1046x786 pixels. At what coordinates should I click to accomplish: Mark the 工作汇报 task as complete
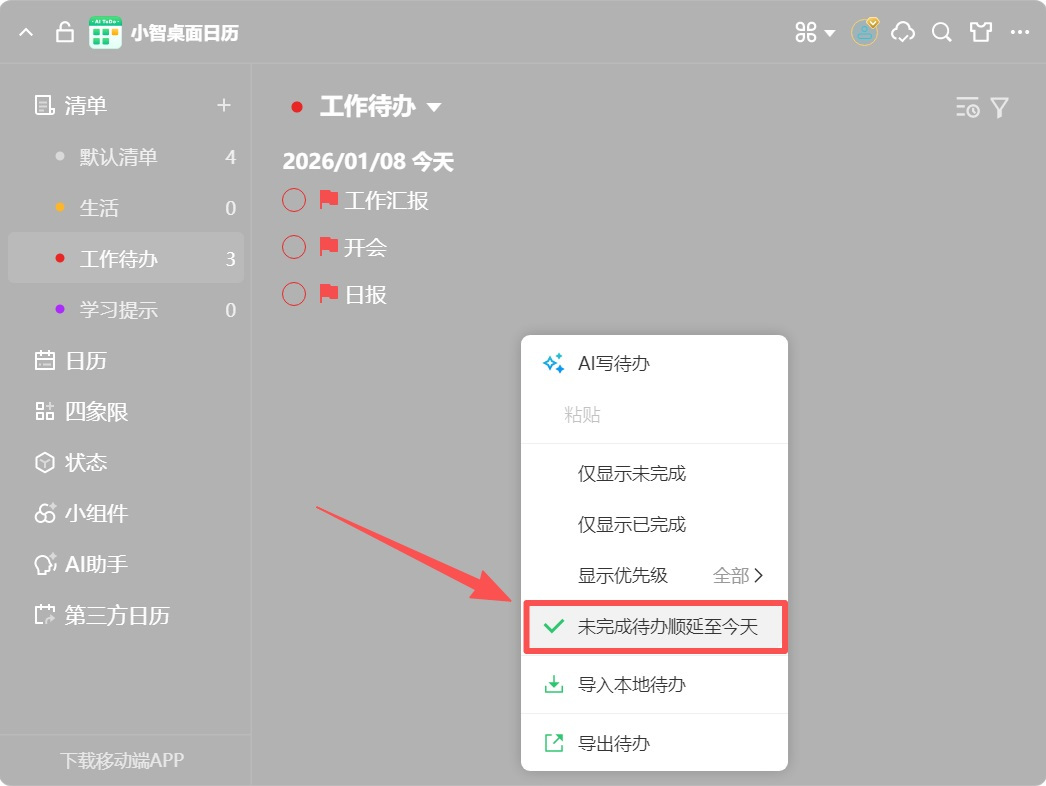pos(294,200)
